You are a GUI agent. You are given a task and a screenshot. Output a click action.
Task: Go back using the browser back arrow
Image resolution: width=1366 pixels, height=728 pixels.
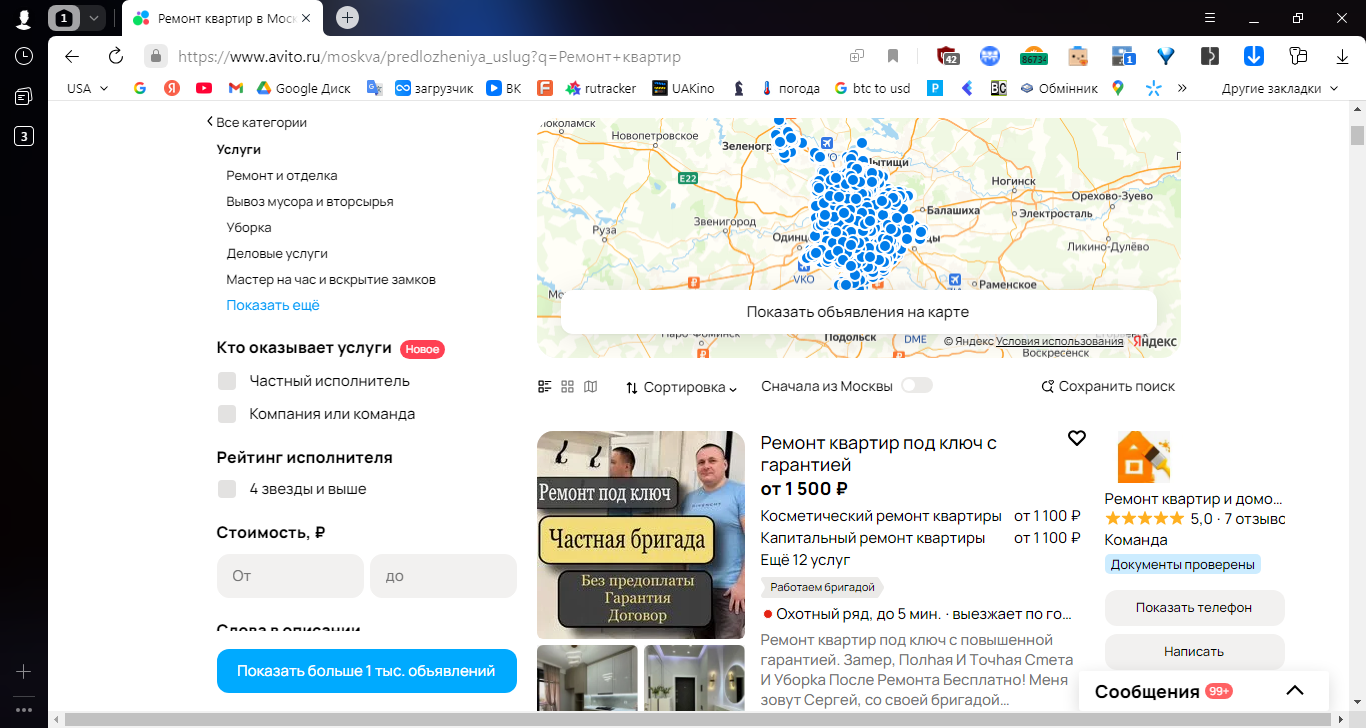pos(71,56)
